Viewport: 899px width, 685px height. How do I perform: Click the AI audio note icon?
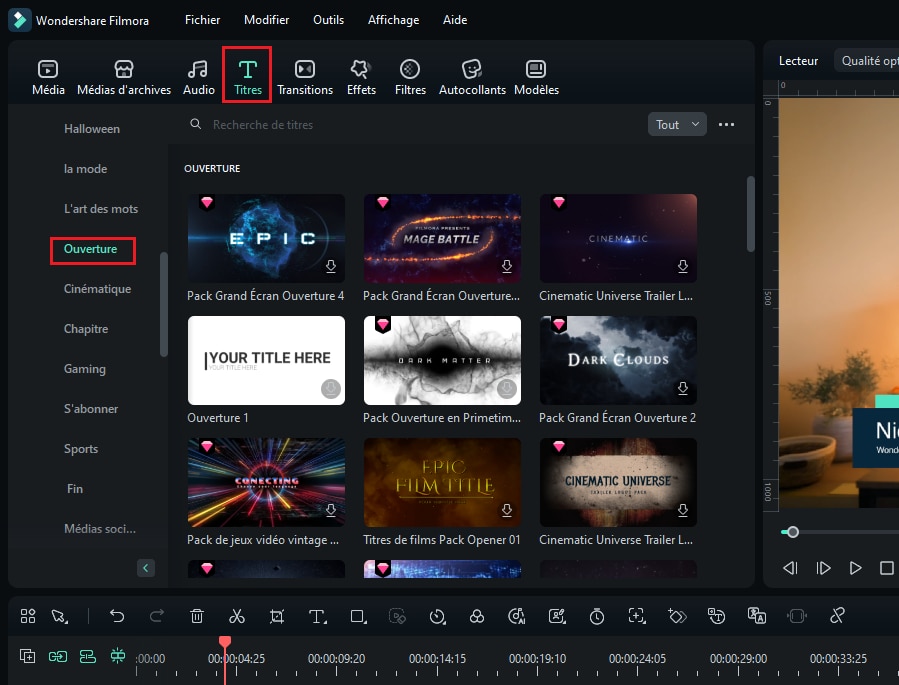(x=517, y=616)
